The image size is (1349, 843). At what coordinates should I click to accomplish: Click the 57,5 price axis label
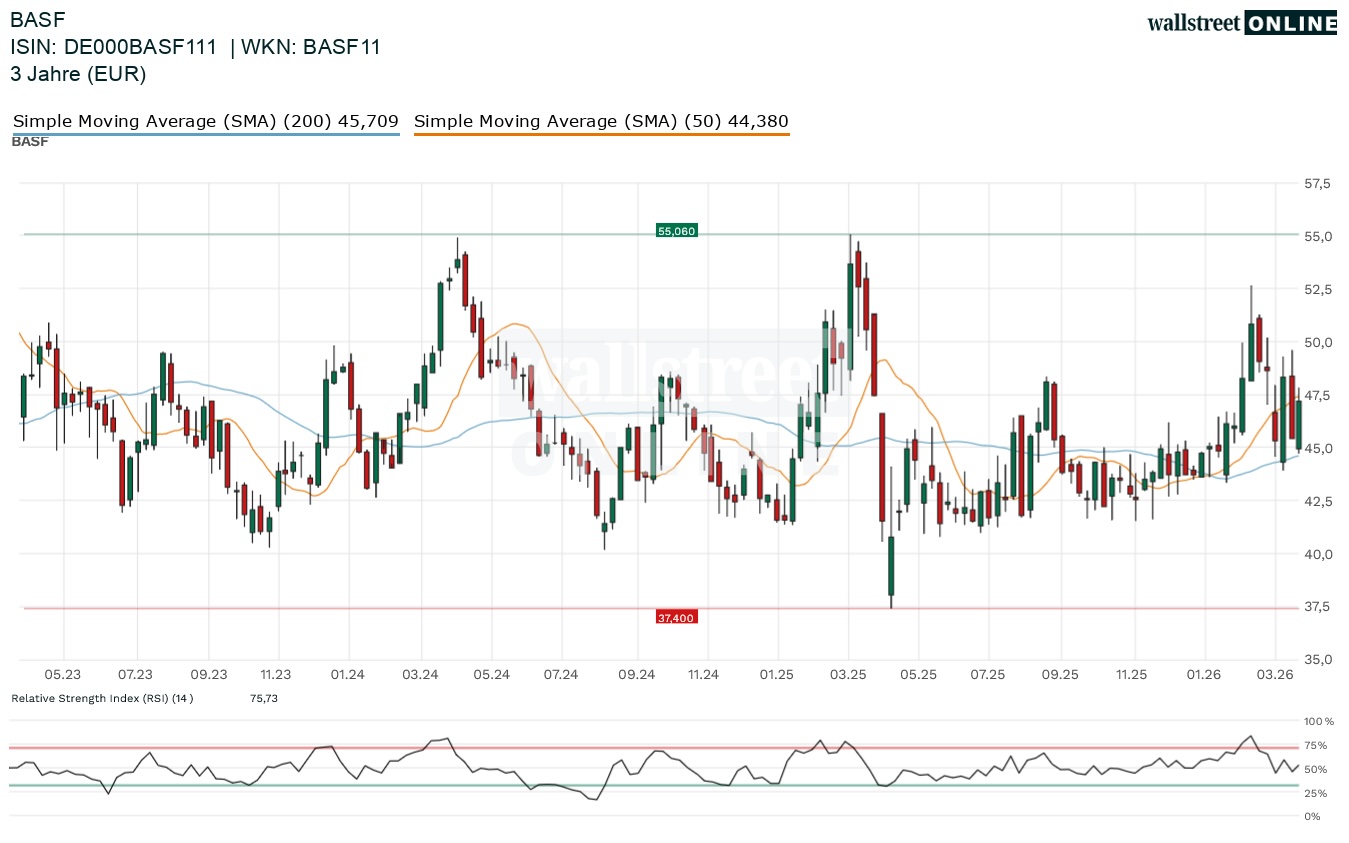click(1317, 184)
